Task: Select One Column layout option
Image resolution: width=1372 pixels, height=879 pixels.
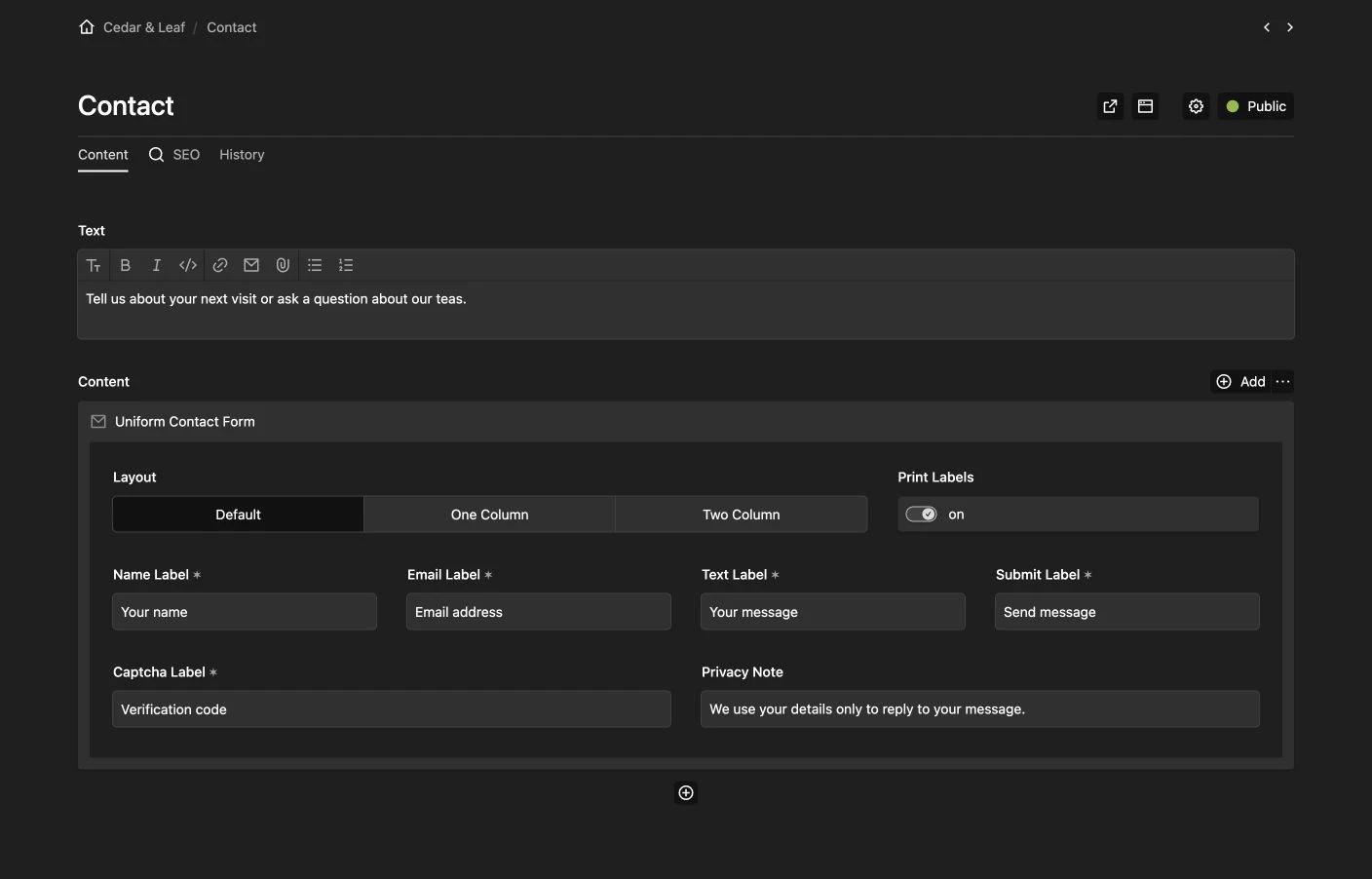Action: pos(489,515)
